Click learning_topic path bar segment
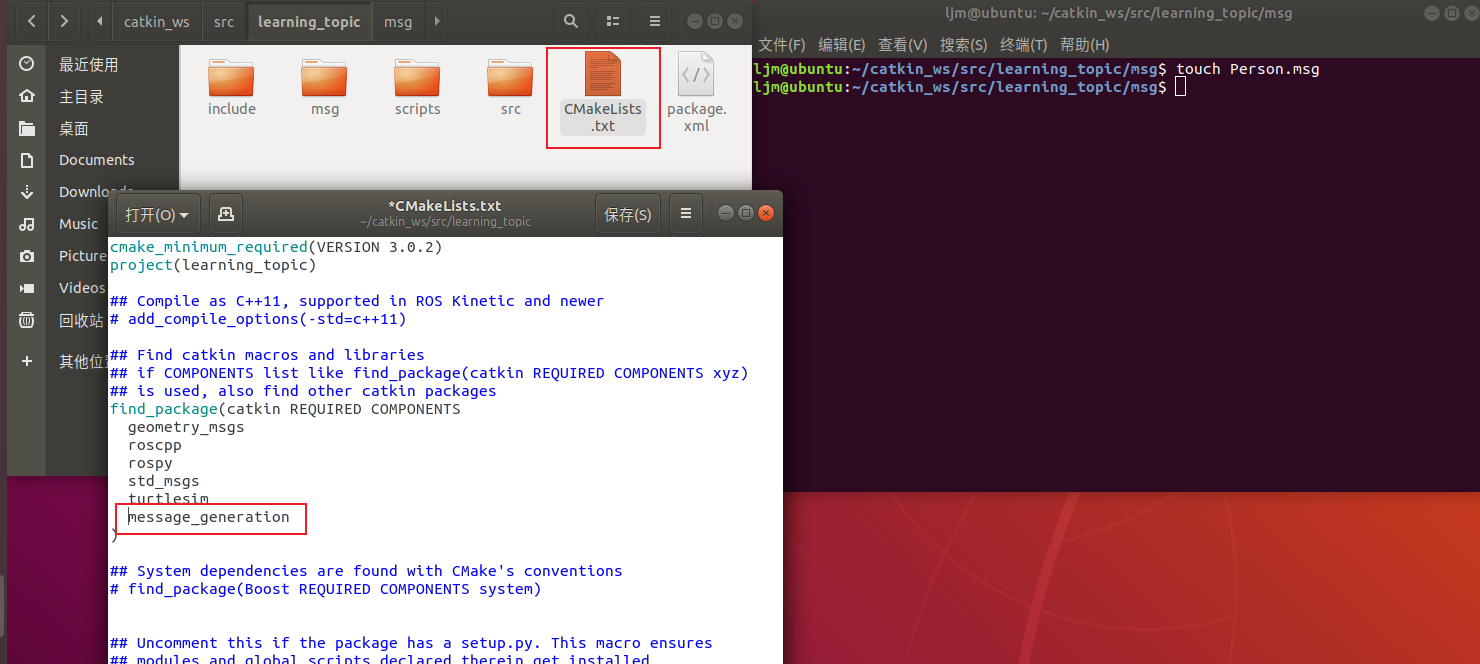 tap(309, 21)
